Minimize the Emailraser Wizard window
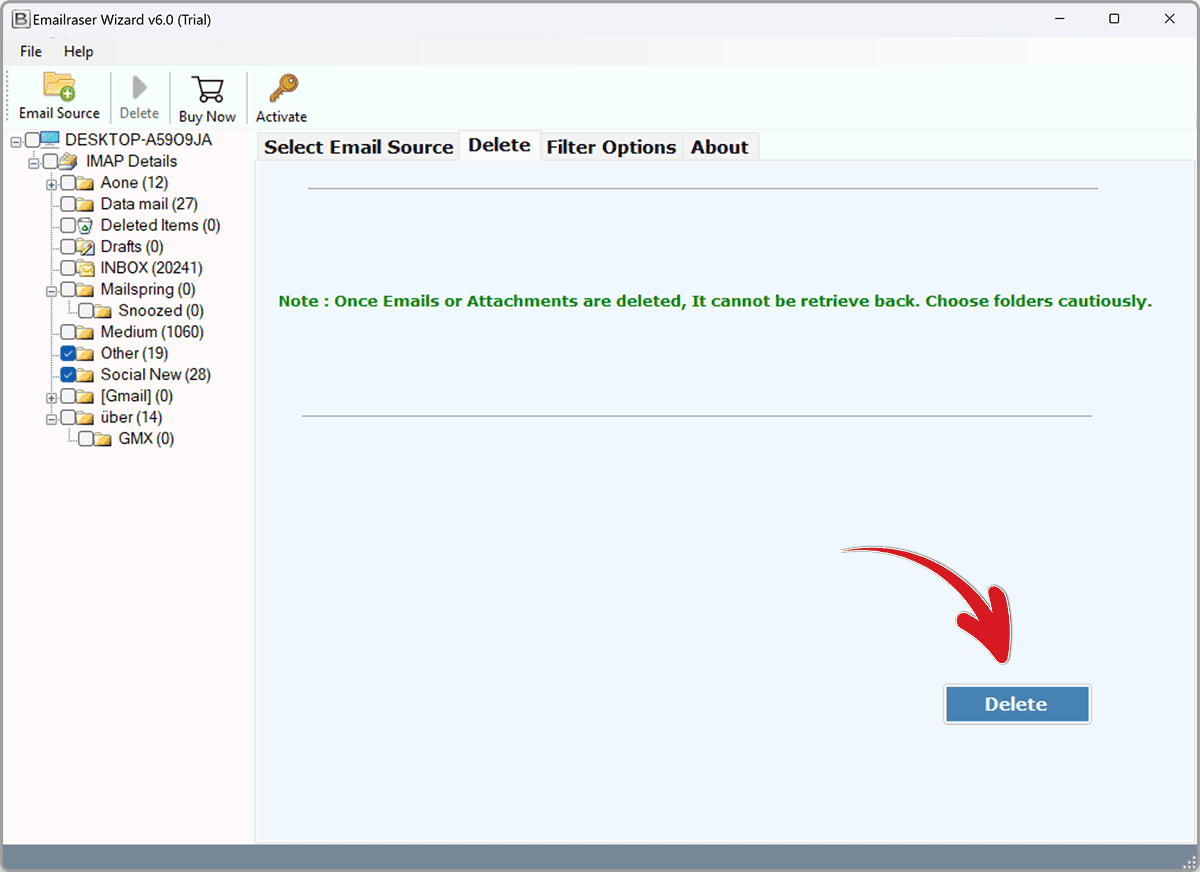The width and height of the screenshot is (1200, 872). pyautogui.click(x=1060, y=19)
